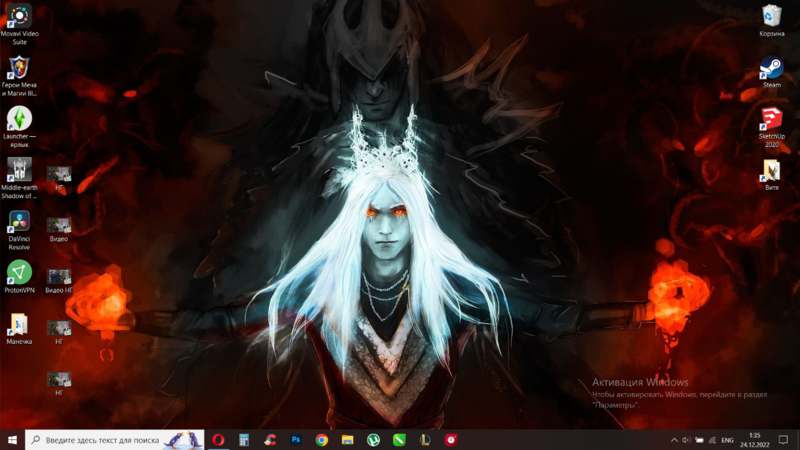Viewport: 800px width, 450px height.
Task: Switch the ENG input language
Action: pyautogui.click(x=728, y=440)
